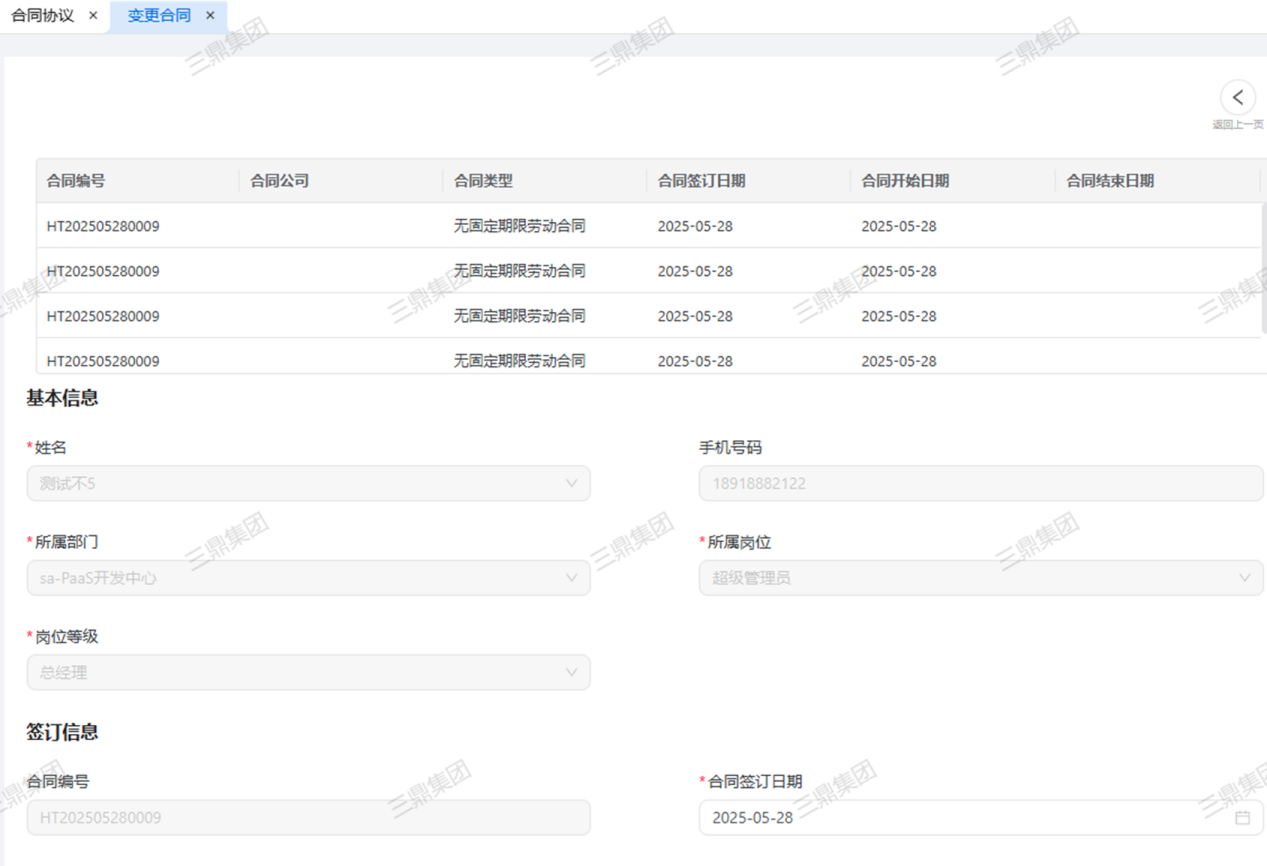Click the 手机号码 input field

pyautogui.click(x=980, y=483)
